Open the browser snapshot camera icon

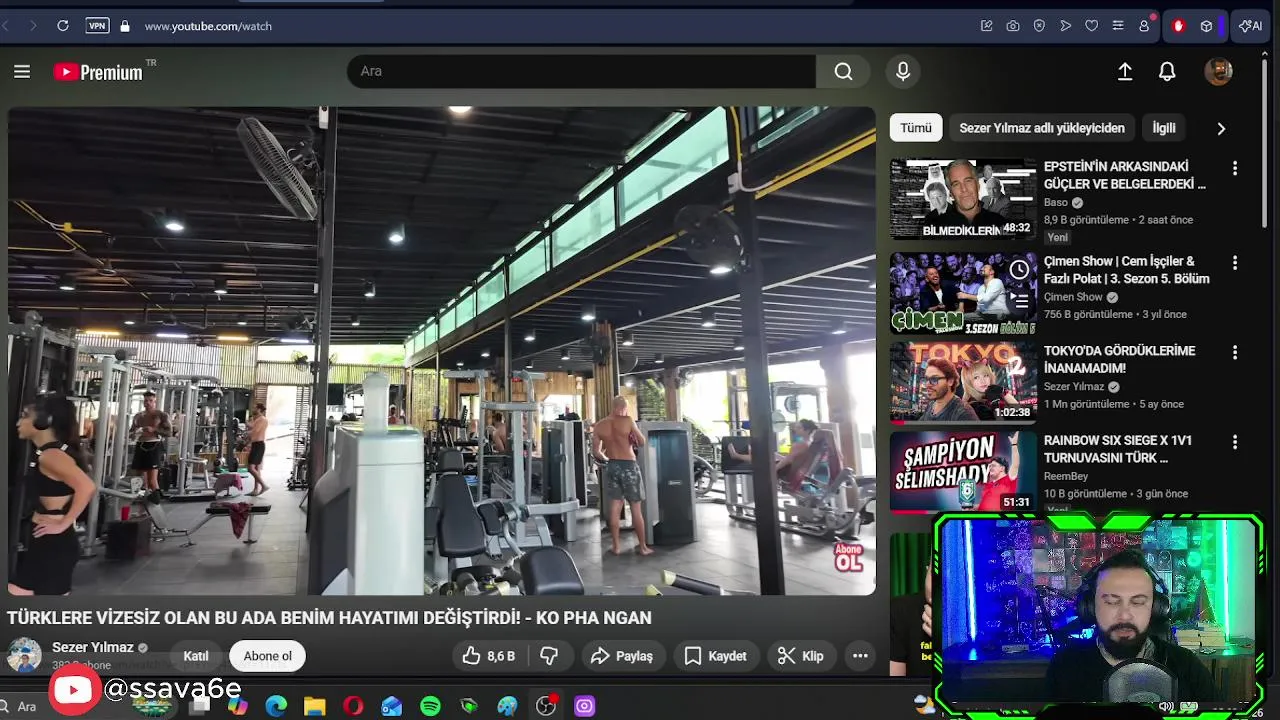[x=1013, y=26]
